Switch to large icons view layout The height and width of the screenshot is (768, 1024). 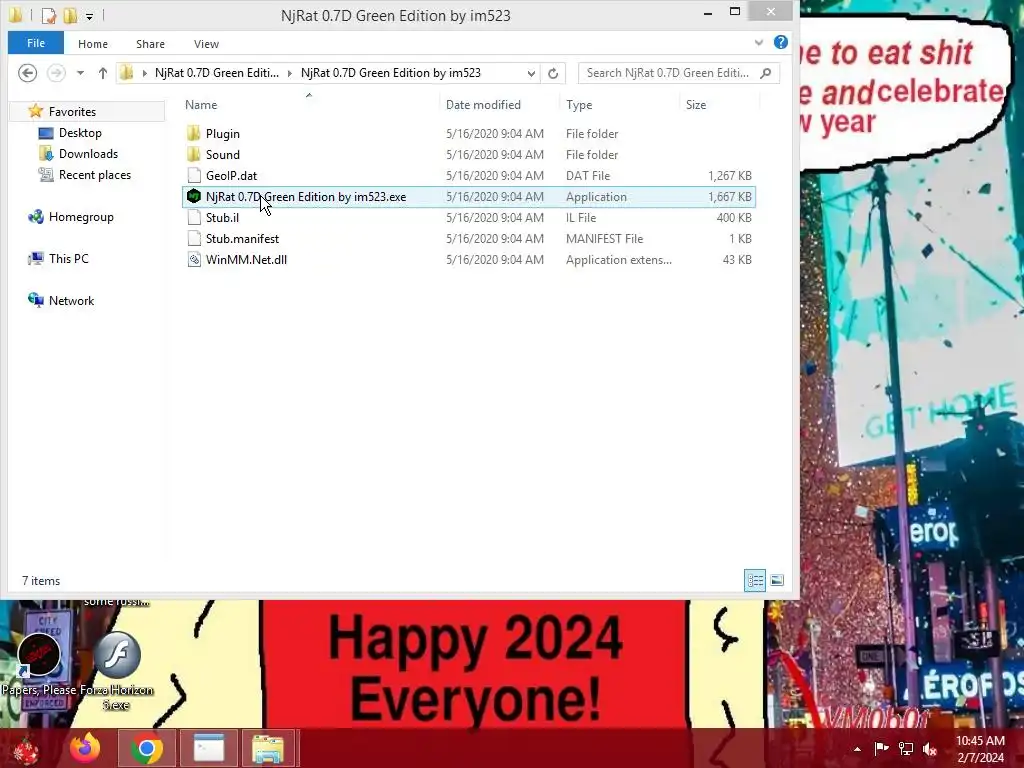click(x=776, y=580)
